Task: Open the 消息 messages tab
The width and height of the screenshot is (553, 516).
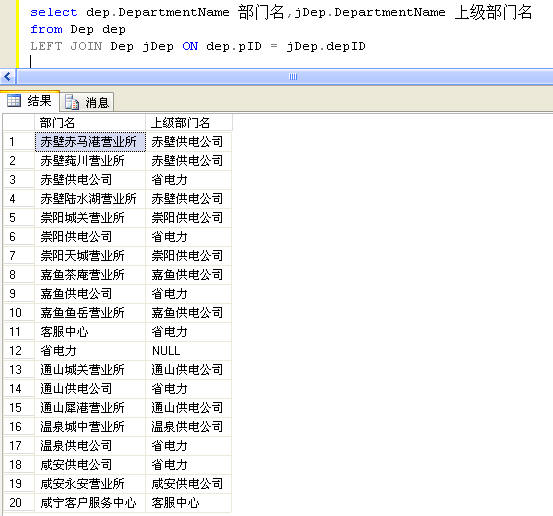Action: tap(87, 102)
